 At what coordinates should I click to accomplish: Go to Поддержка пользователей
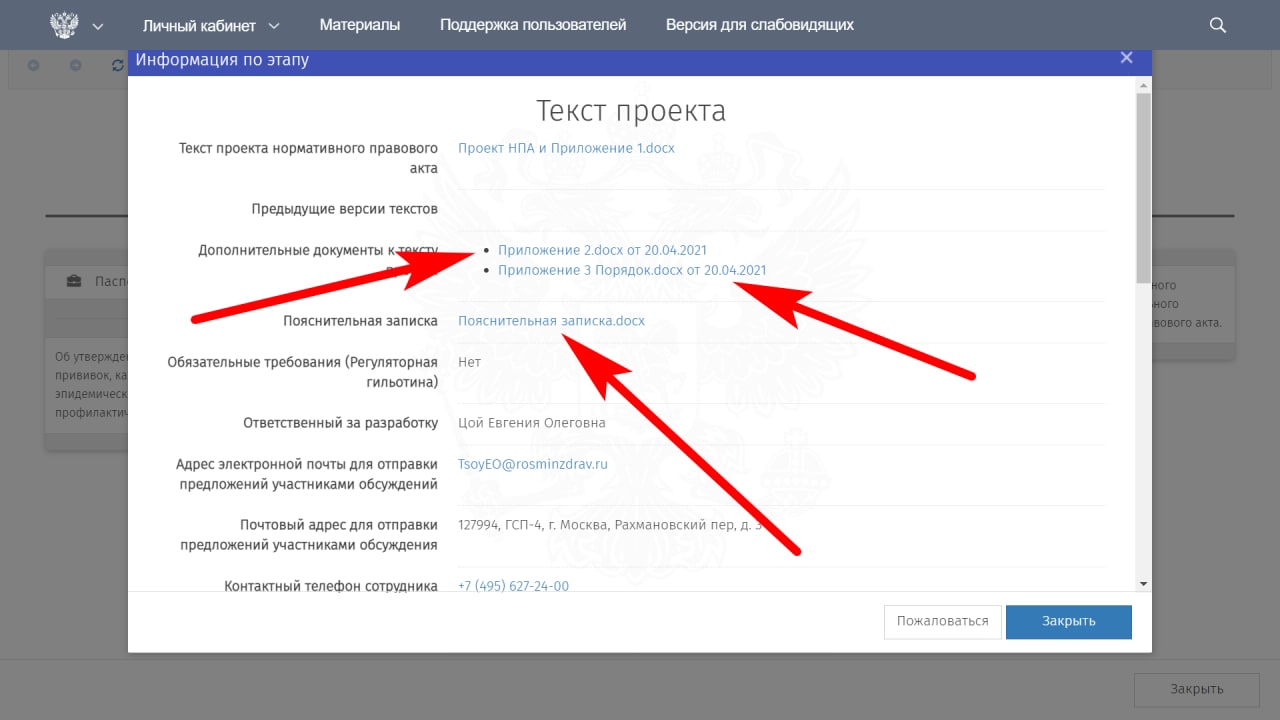pyautogui.click(x=533, y=25)
